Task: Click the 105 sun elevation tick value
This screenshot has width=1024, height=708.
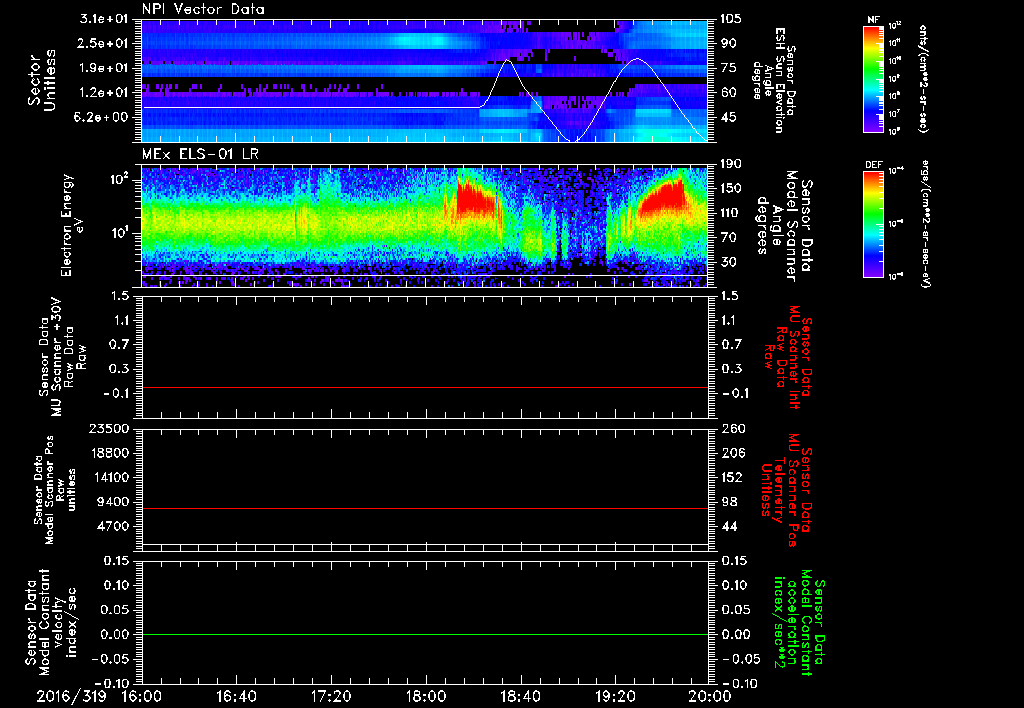Action: click(731, 19)
